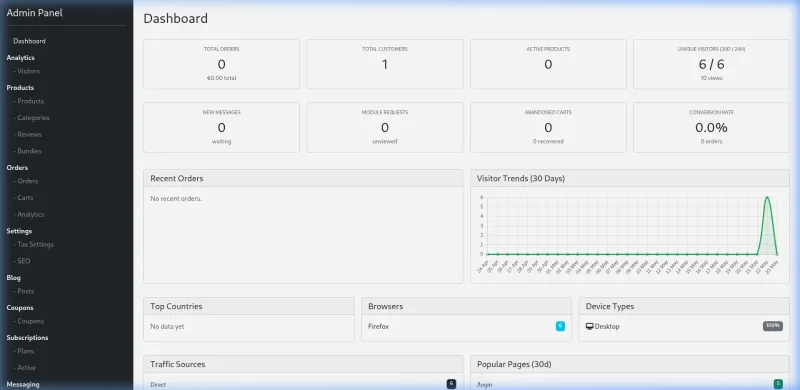Click the visitor chart peak point
800x390 pixels.
pyautogui.click(x=767, y=197)
